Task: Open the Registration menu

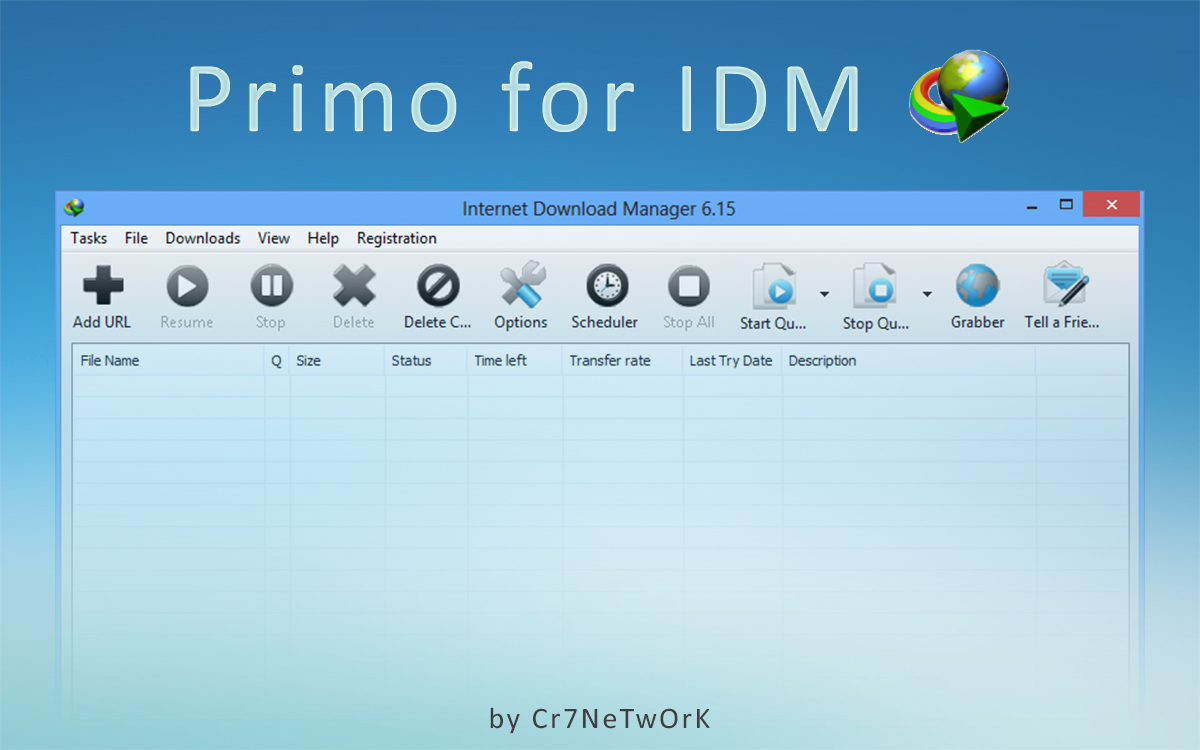Action: pyautogui.click(x=397, y=238)
